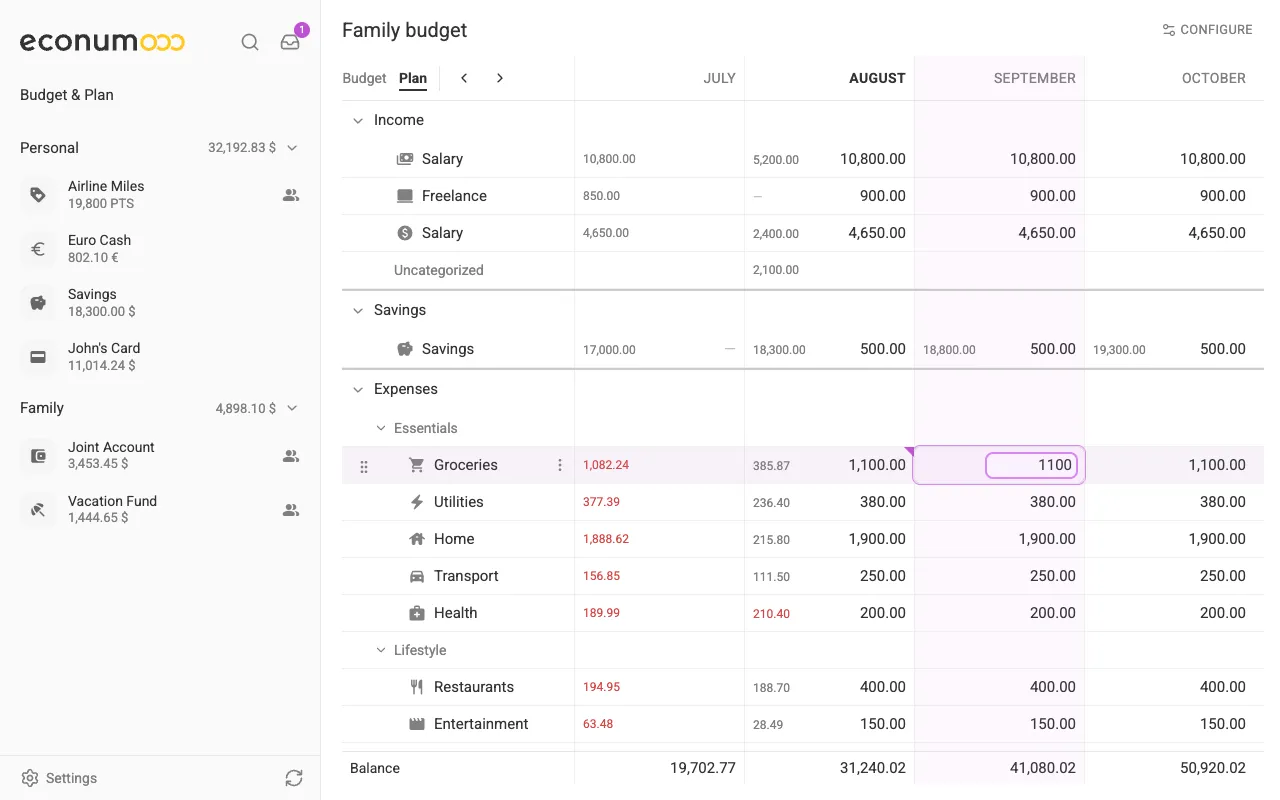Click the SEPTEMBER column header
Screen dimensions: 1280x800
click(1034, 78)
